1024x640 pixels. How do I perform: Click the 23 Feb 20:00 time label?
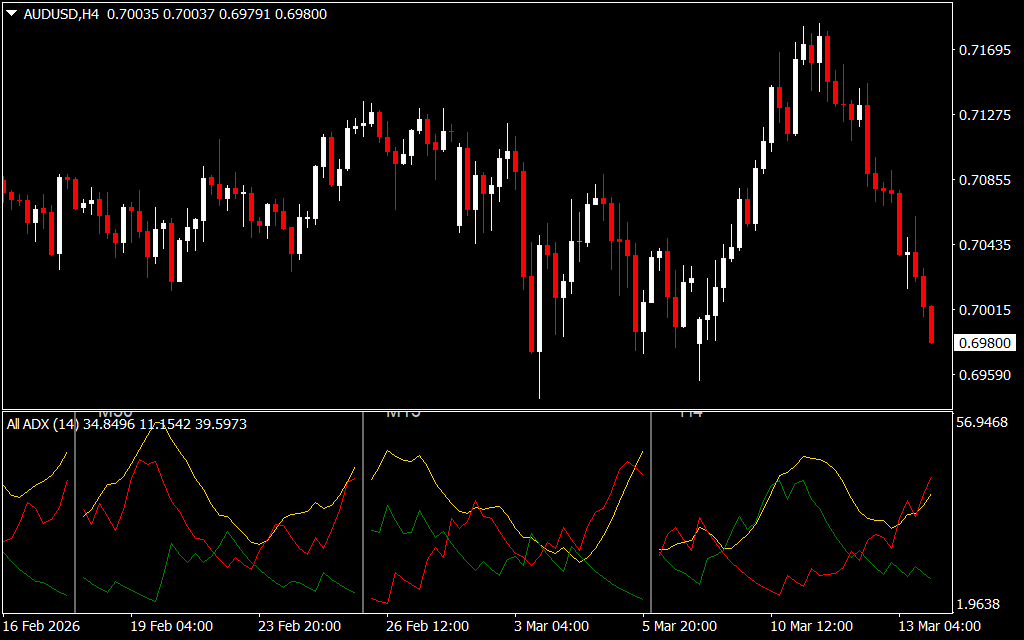click(x=300, y=626)
